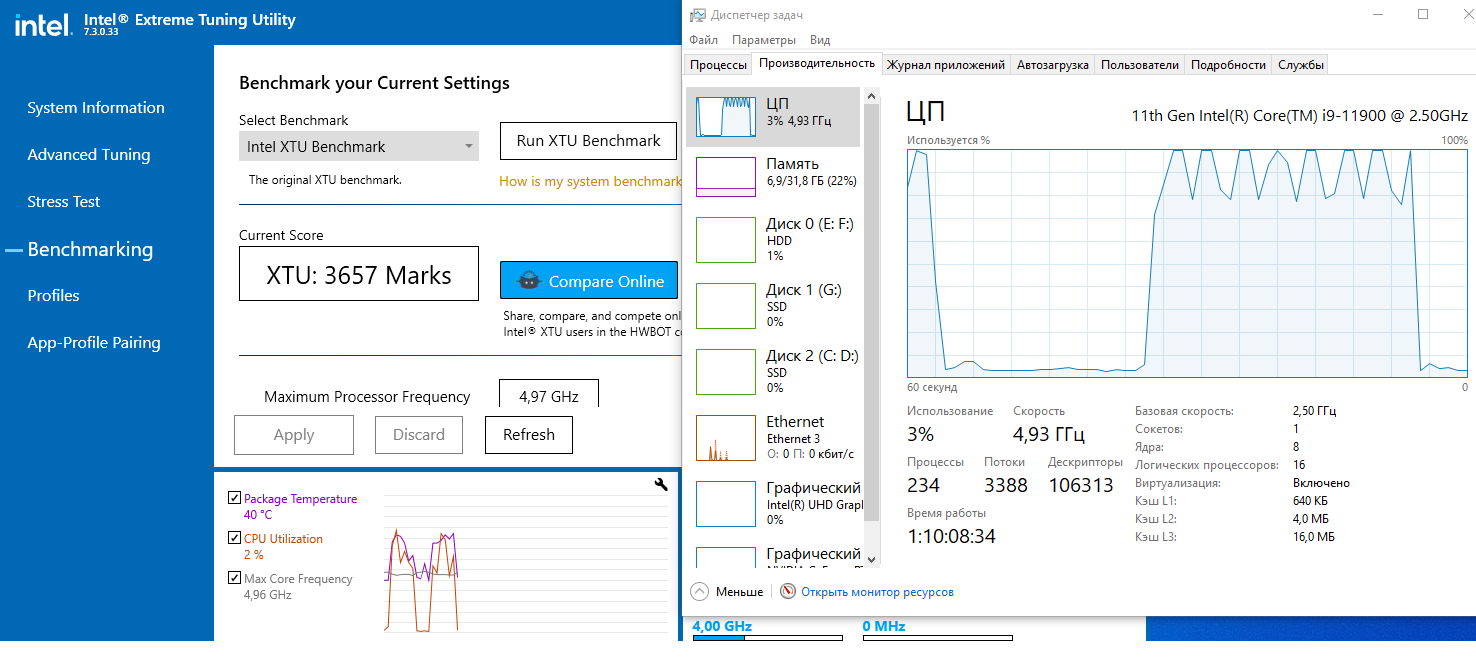Click the Run XTU Benchmark button
The height and width of the screenshot is (660, 1476).
588,141
